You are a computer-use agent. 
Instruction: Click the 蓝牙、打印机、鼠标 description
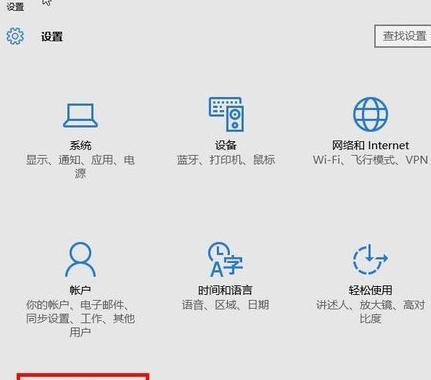coord(226,160)
